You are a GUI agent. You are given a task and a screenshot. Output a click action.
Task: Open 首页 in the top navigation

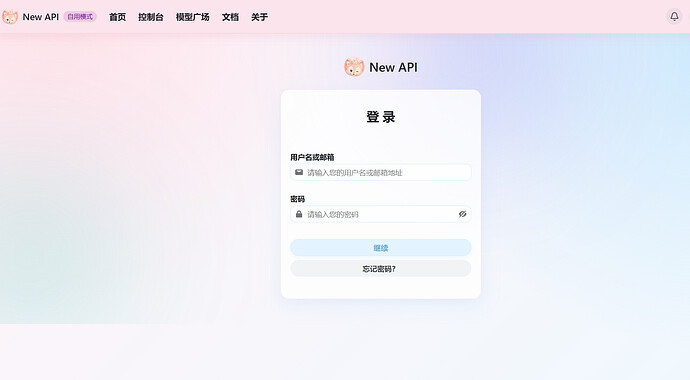[x=117, y=17]
